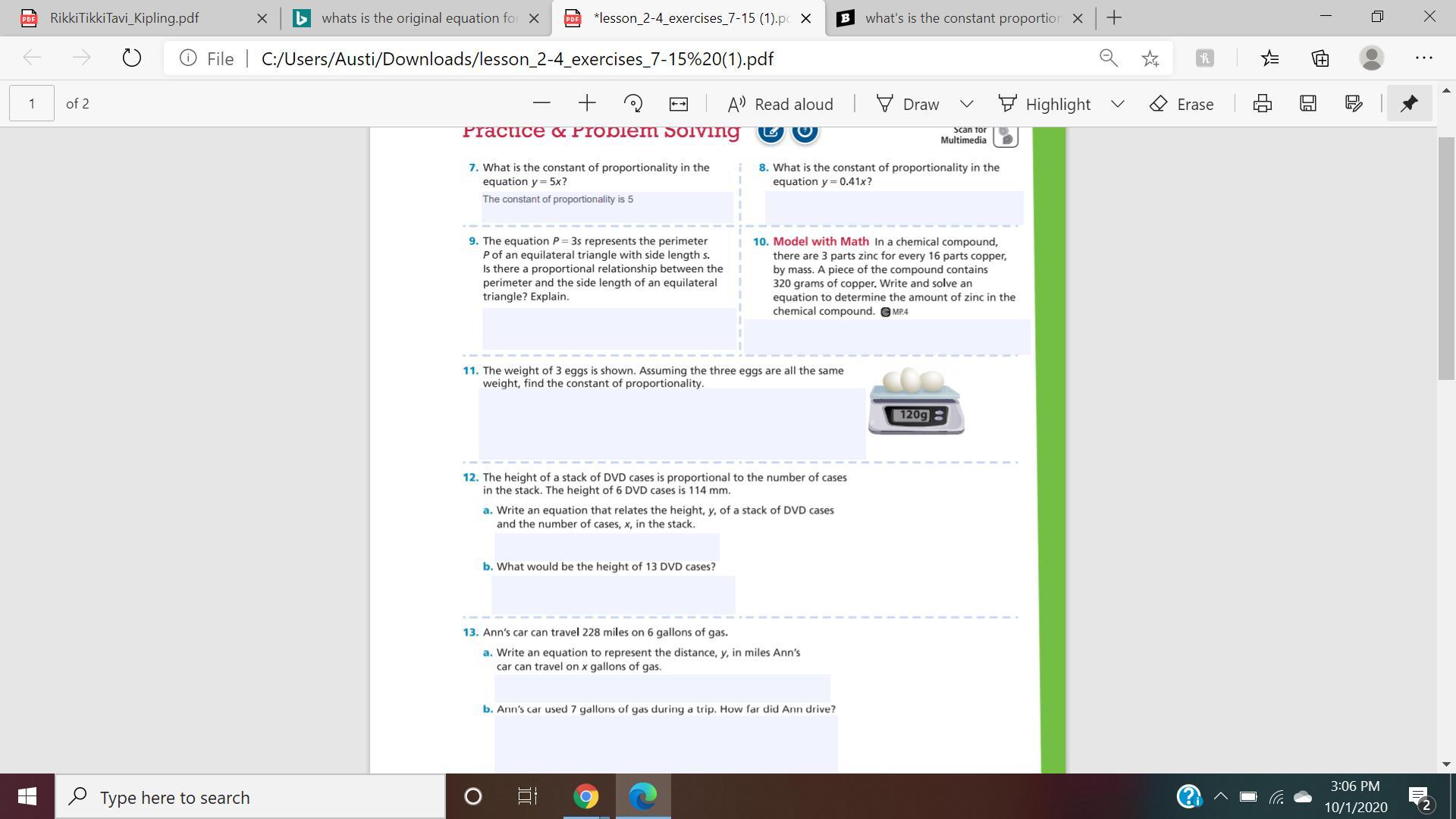The width and height of the screenshot is (1456, 819).
Task: Open browser Settings and more menu
Action: click(x=1423, y=58)
